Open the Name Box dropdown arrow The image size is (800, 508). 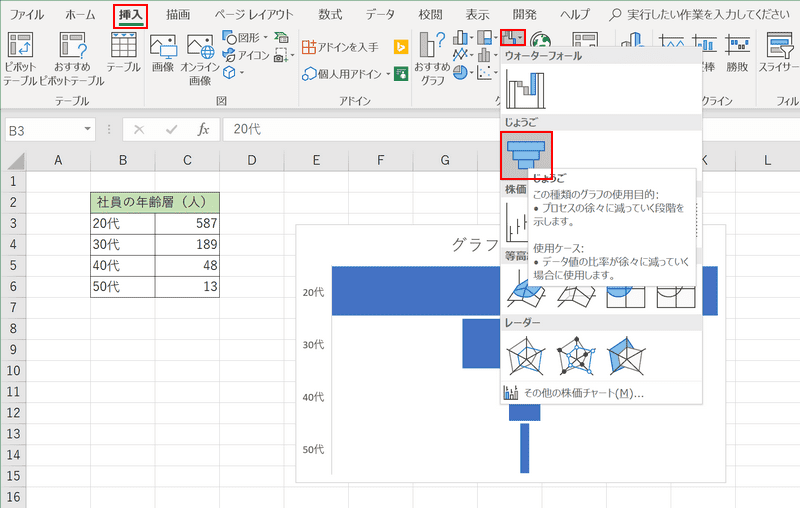coord(87,130)
